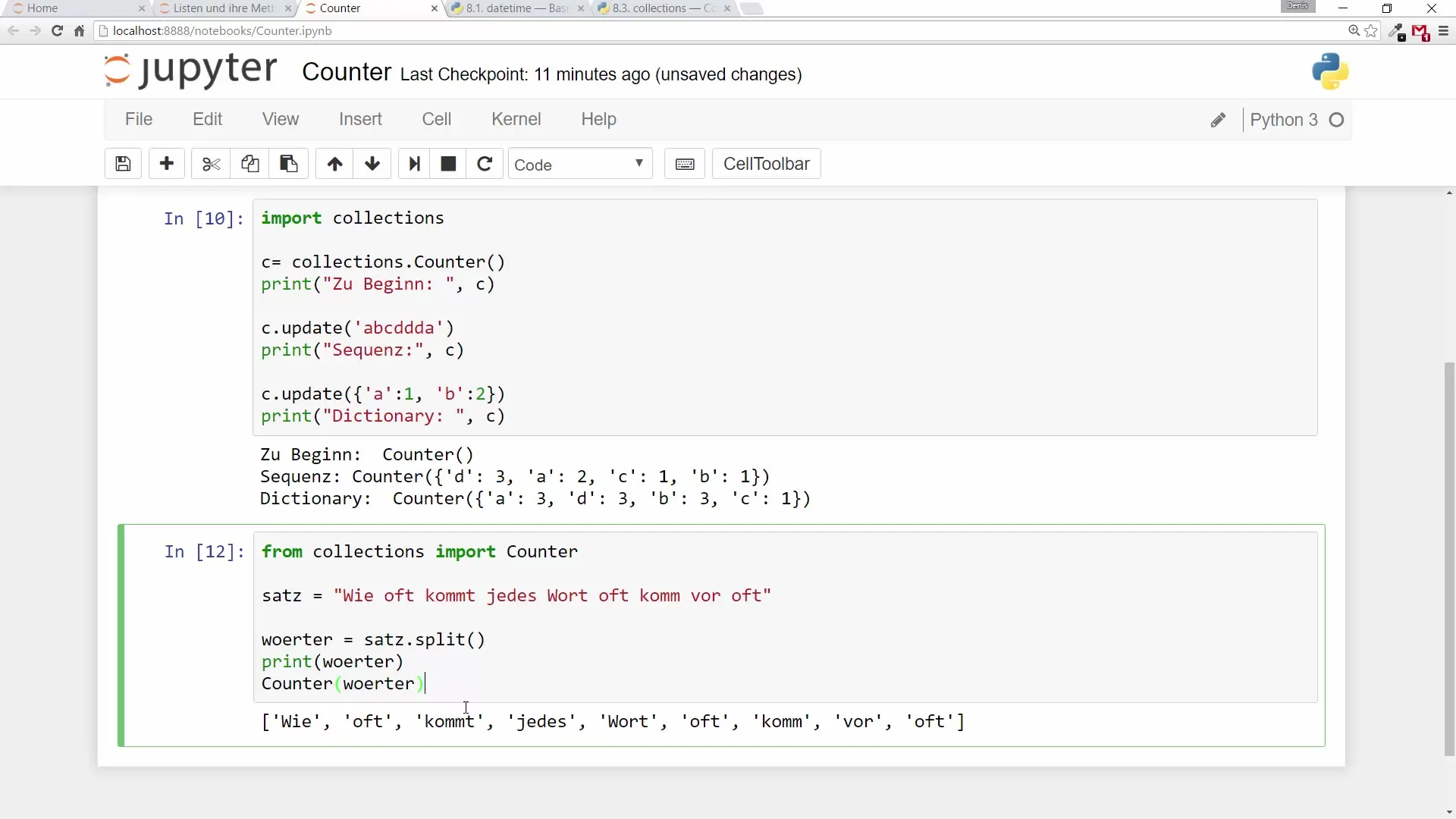Click scrollbar up arrow
This screenshot has width=1456, height=819.
click(1449, 193)
